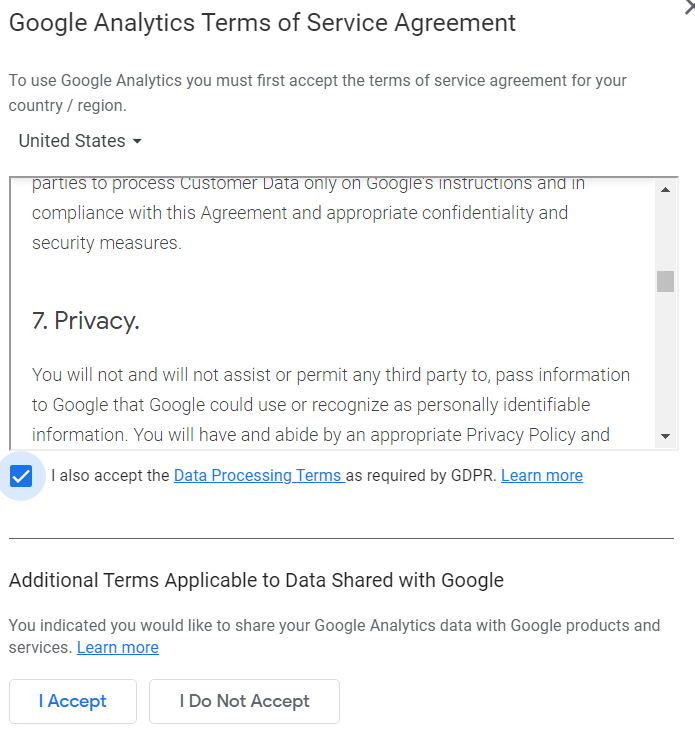This screenshot has width=695, height=737.
Task: Click the 'security measures' text line
Action: 107,243
